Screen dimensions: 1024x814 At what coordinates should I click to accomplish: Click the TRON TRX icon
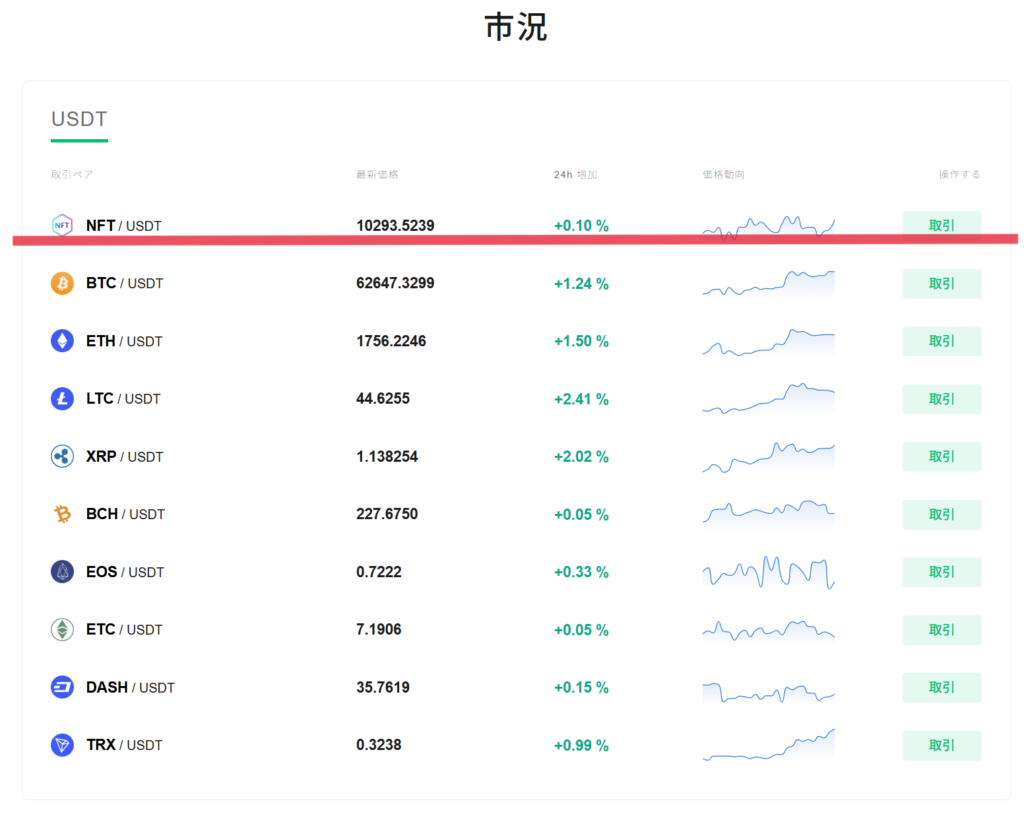62,745
